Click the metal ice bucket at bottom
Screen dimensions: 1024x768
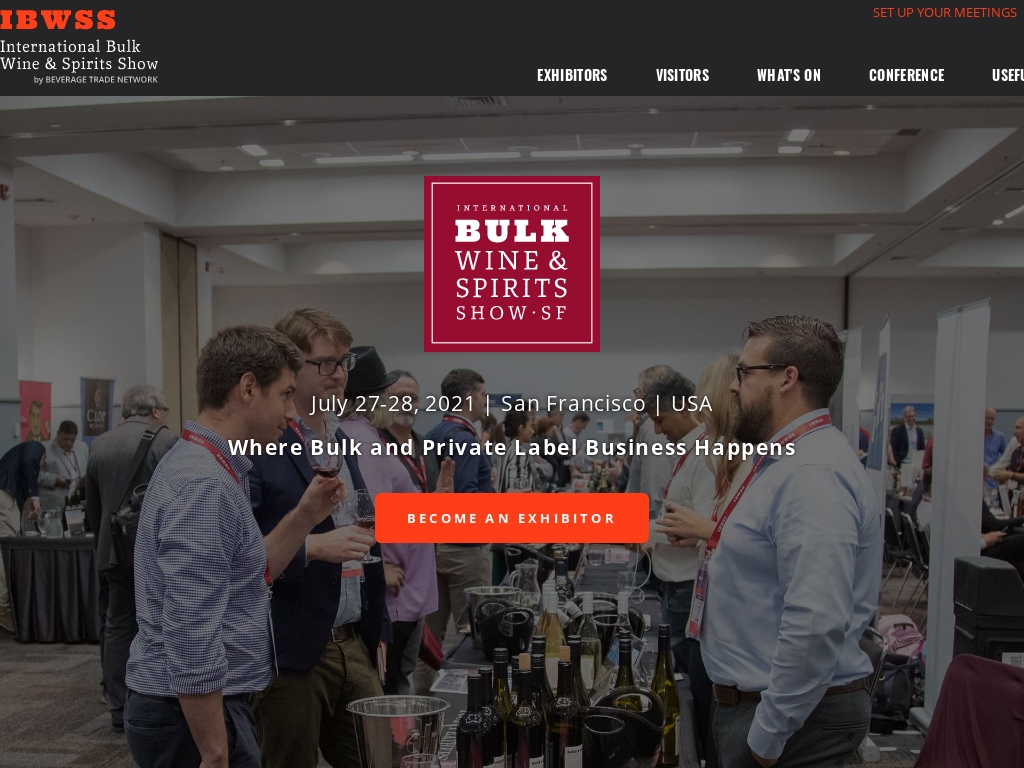(398, 730)
